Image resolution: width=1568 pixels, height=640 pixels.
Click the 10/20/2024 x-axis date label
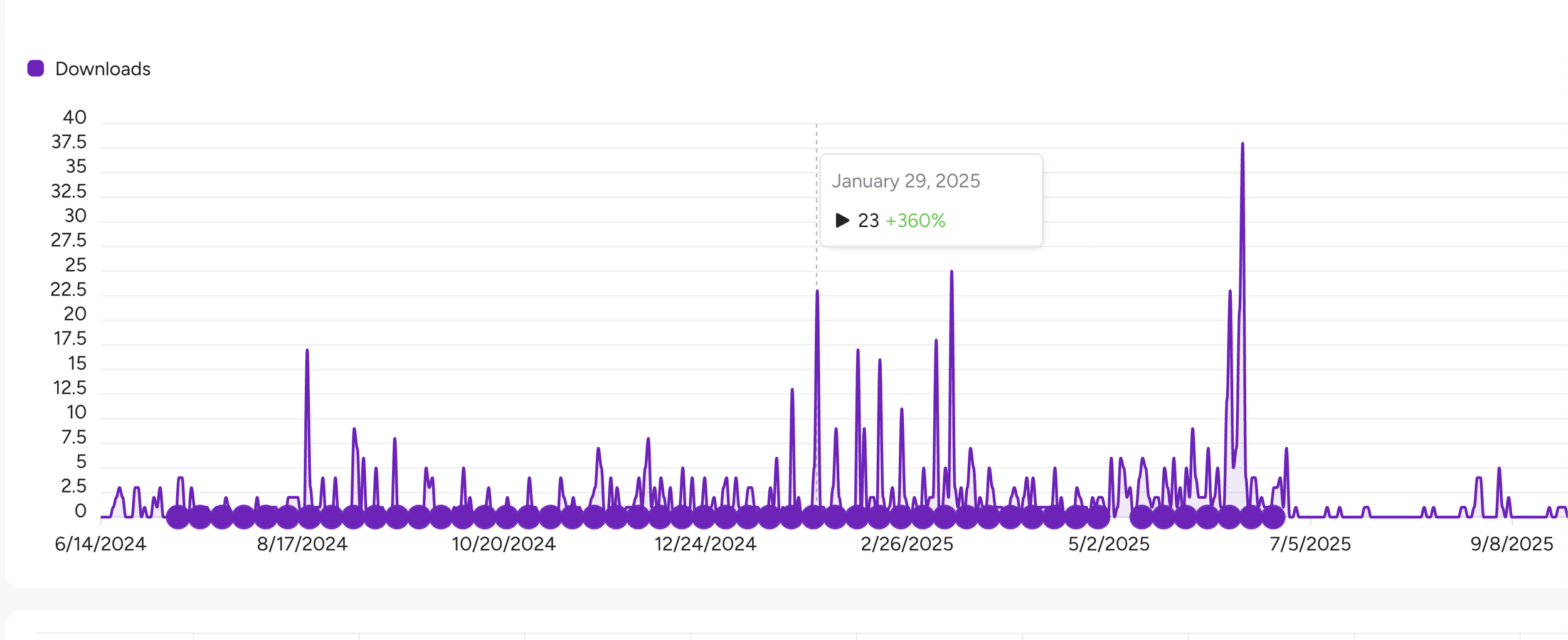504,544
